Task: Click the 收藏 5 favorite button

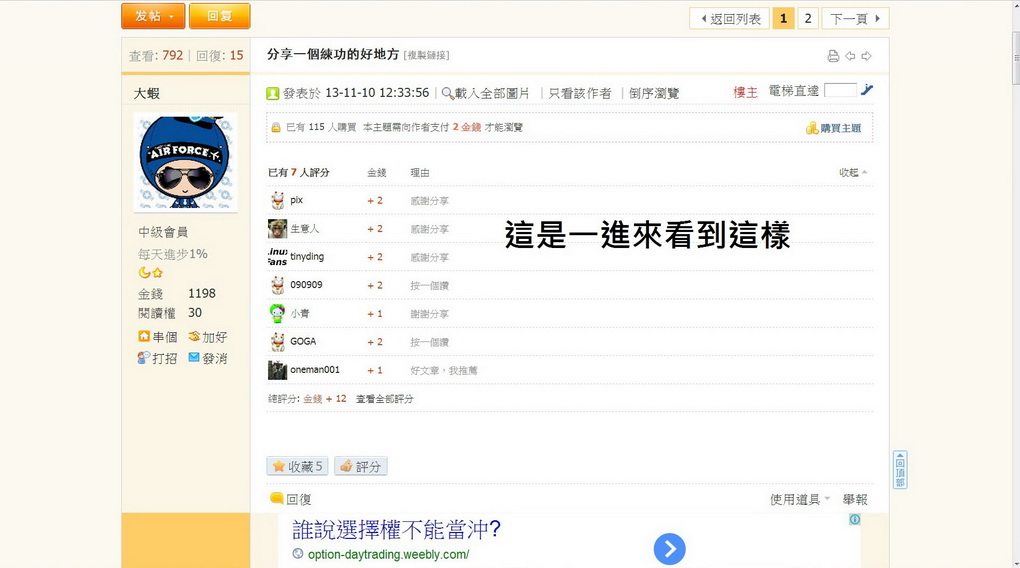Action: pos(297,467)
